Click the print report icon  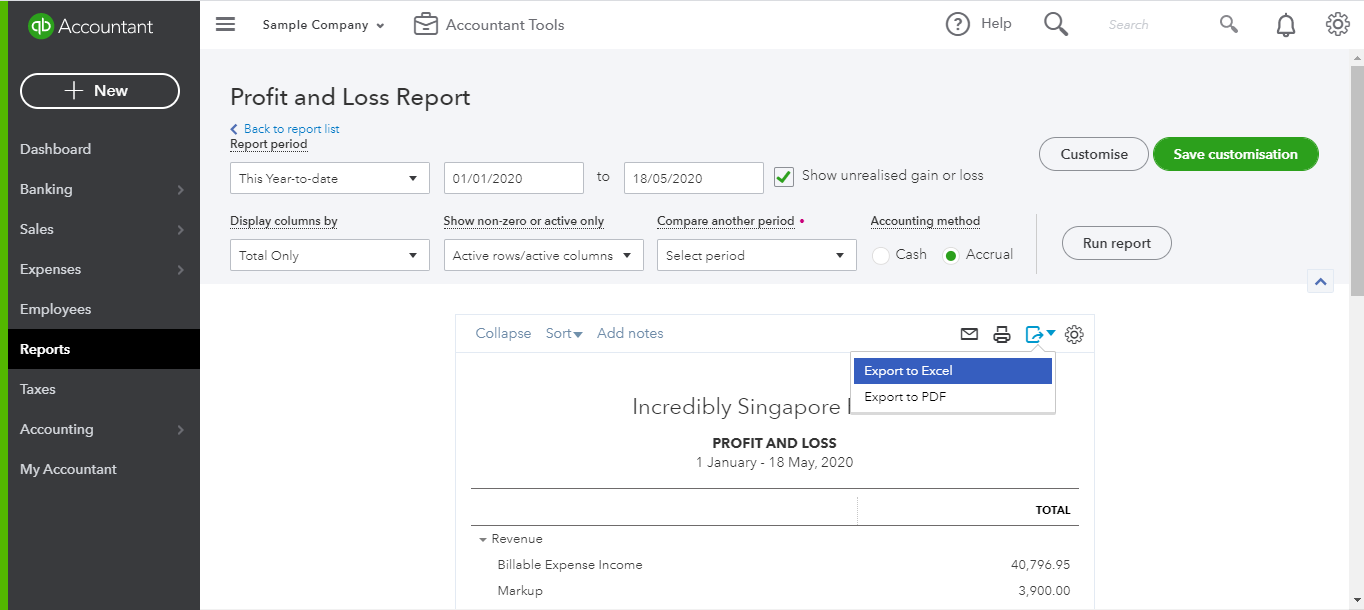pyautogui.click(x=1002, y=334)
